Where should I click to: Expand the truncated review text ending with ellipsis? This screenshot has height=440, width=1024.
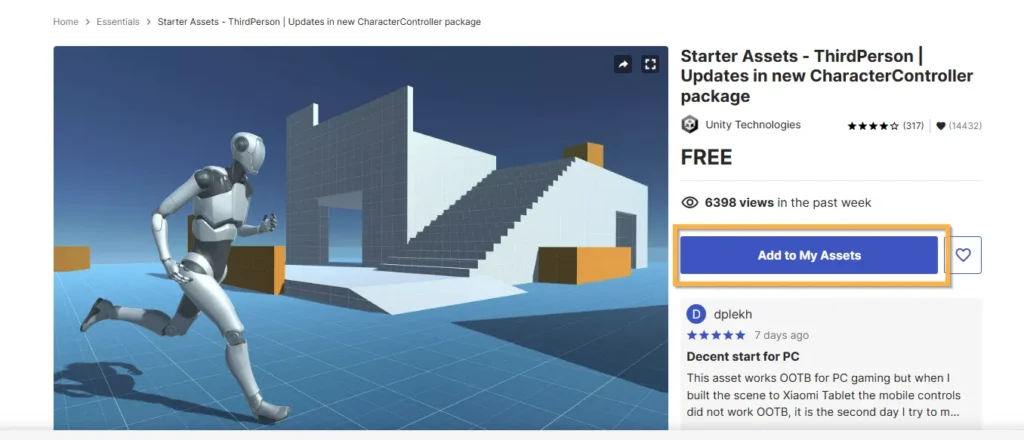click(824, 396)
